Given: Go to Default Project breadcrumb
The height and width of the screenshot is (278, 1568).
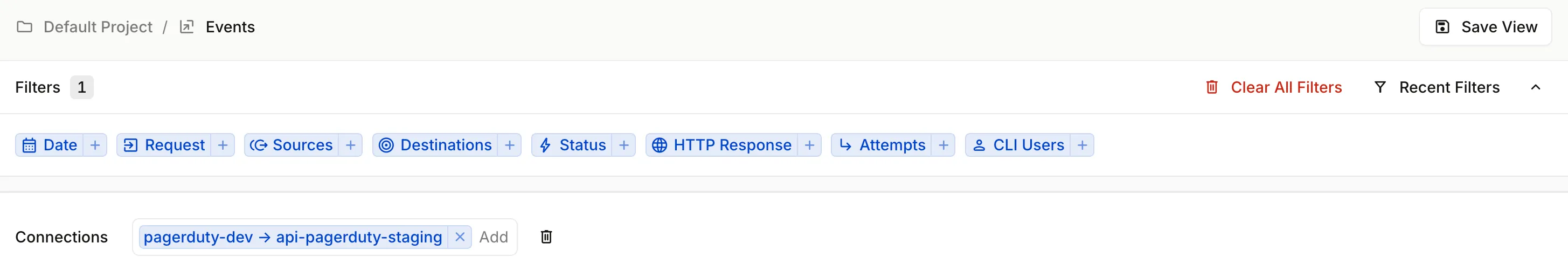Looking at the screenshot, I should (x=98, y=27).
